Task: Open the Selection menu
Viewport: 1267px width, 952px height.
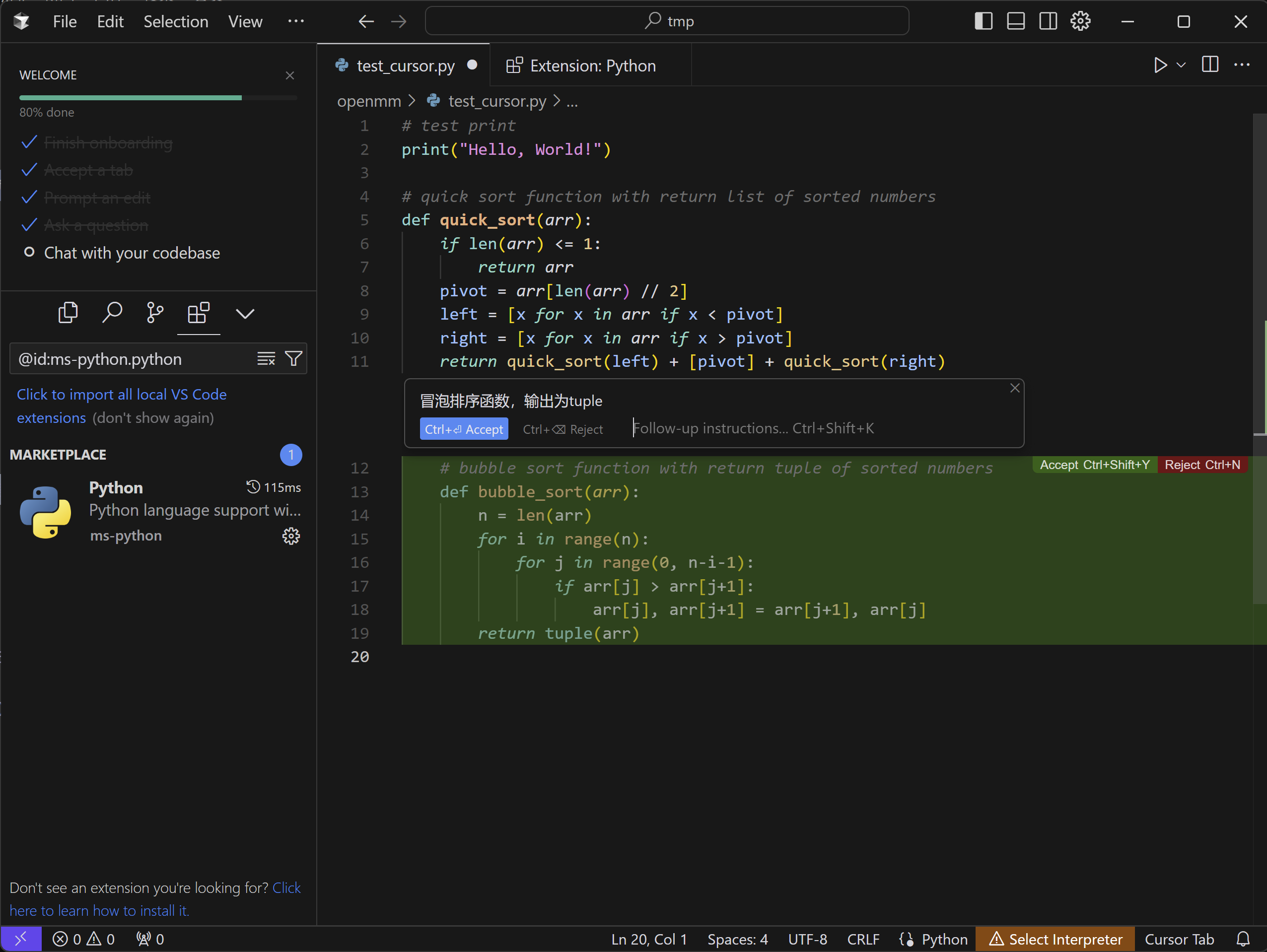Action: [176, 22]
